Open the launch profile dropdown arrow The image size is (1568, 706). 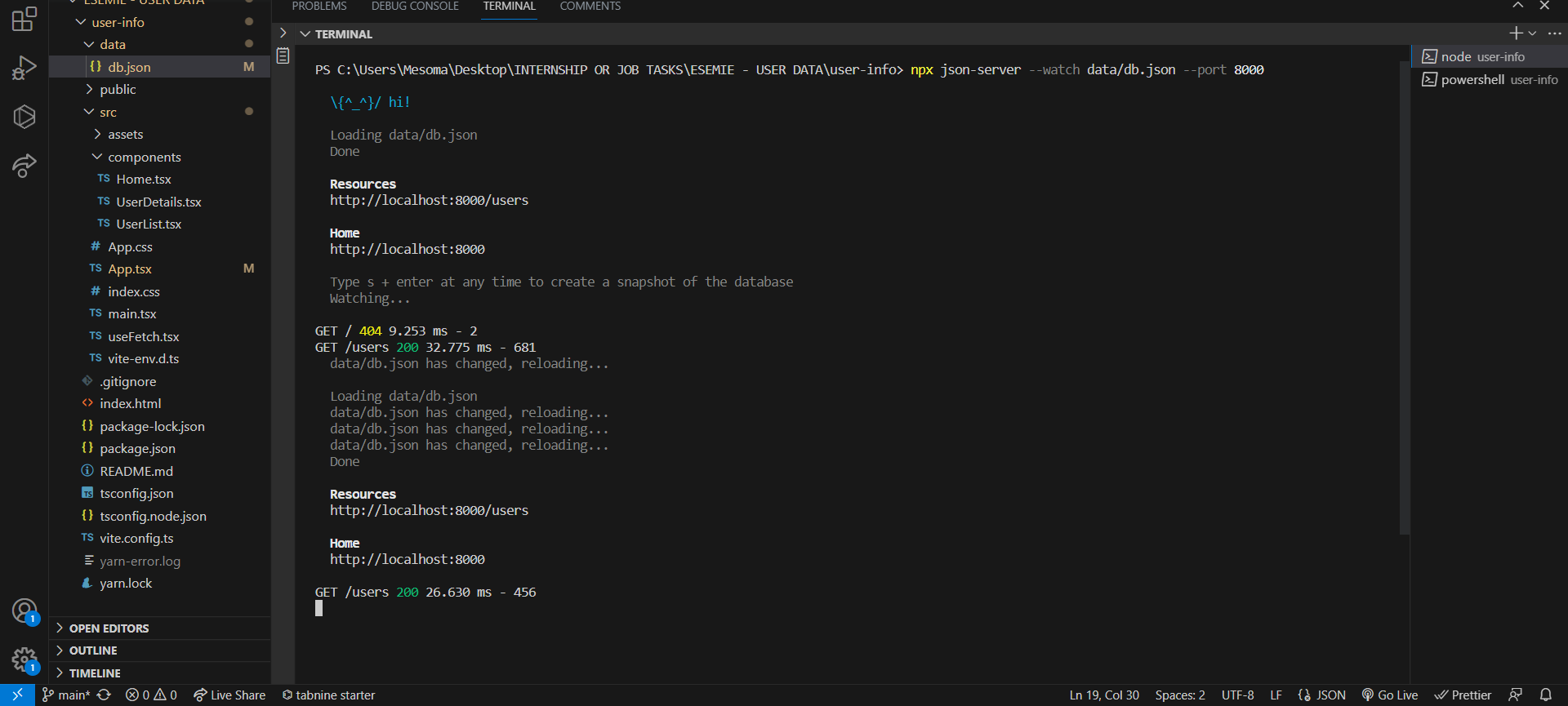click(1532, 33)
